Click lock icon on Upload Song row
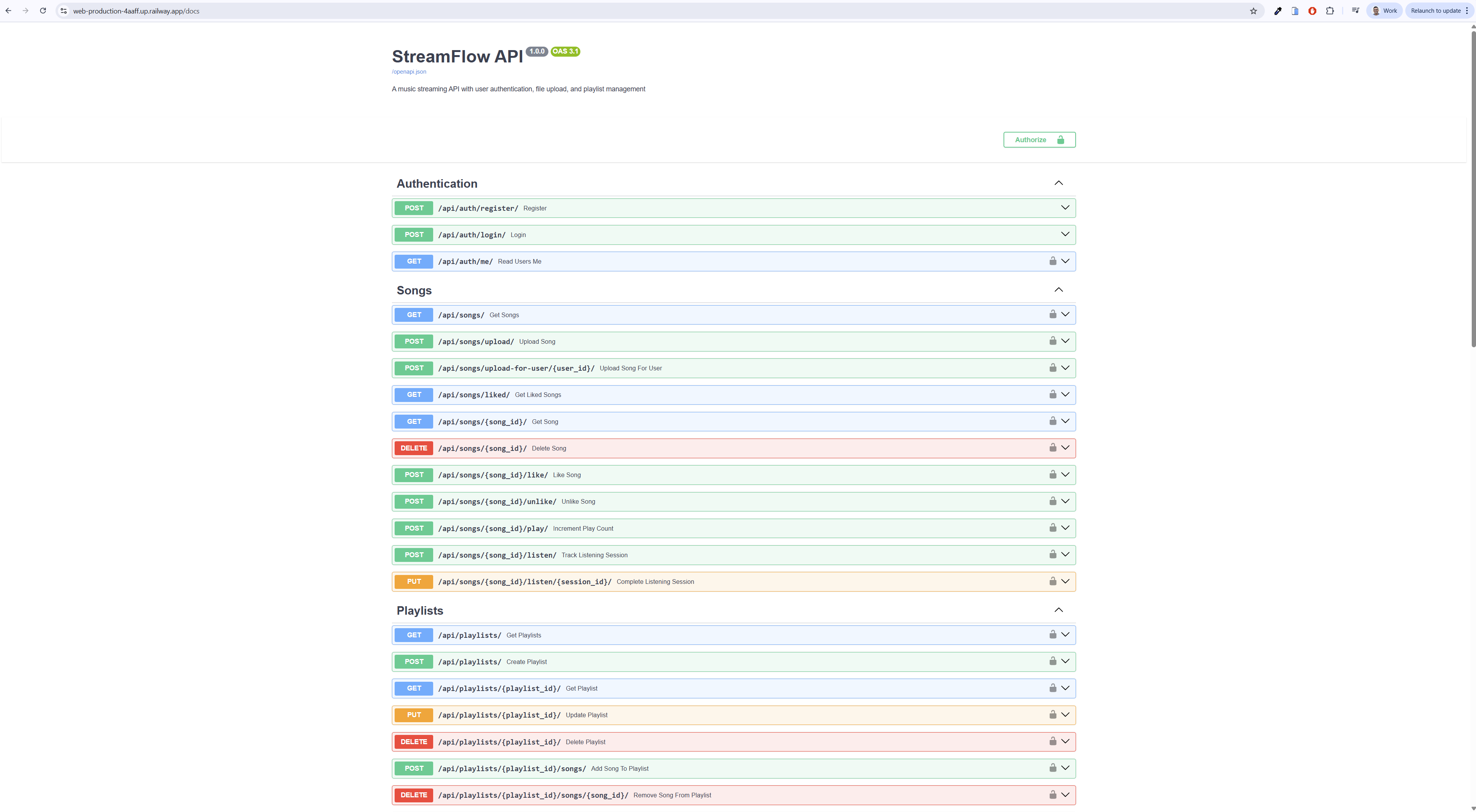 click(1052, 341)
